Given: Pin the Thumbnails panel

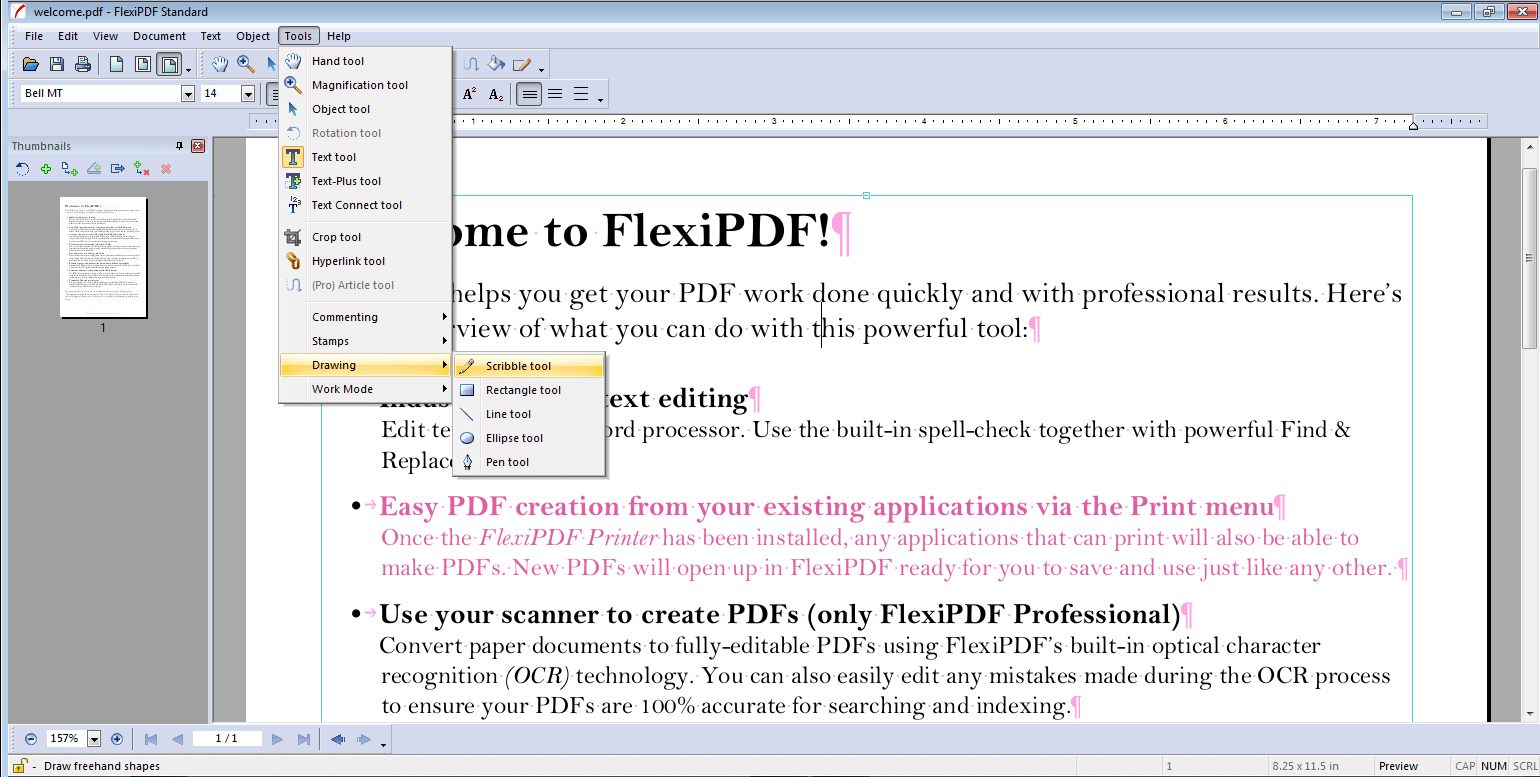Looking at the screenshot, I should point(180,146).
